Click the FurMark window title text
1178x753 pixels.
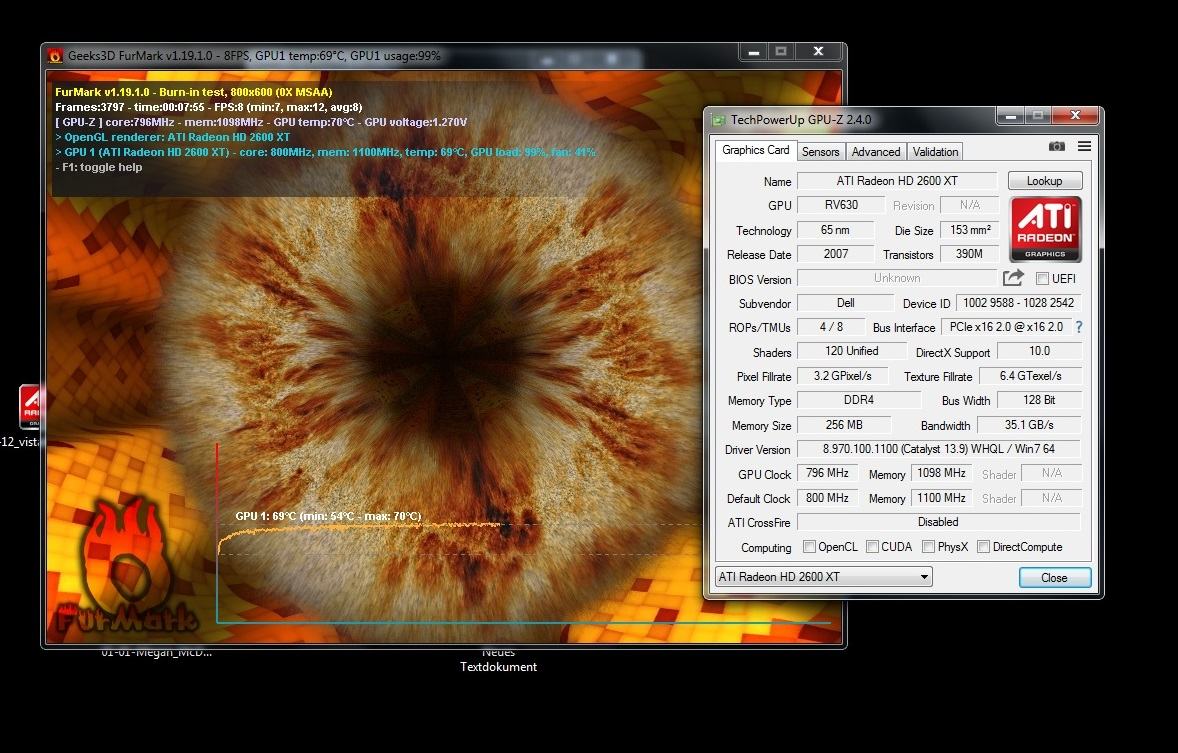254,56
